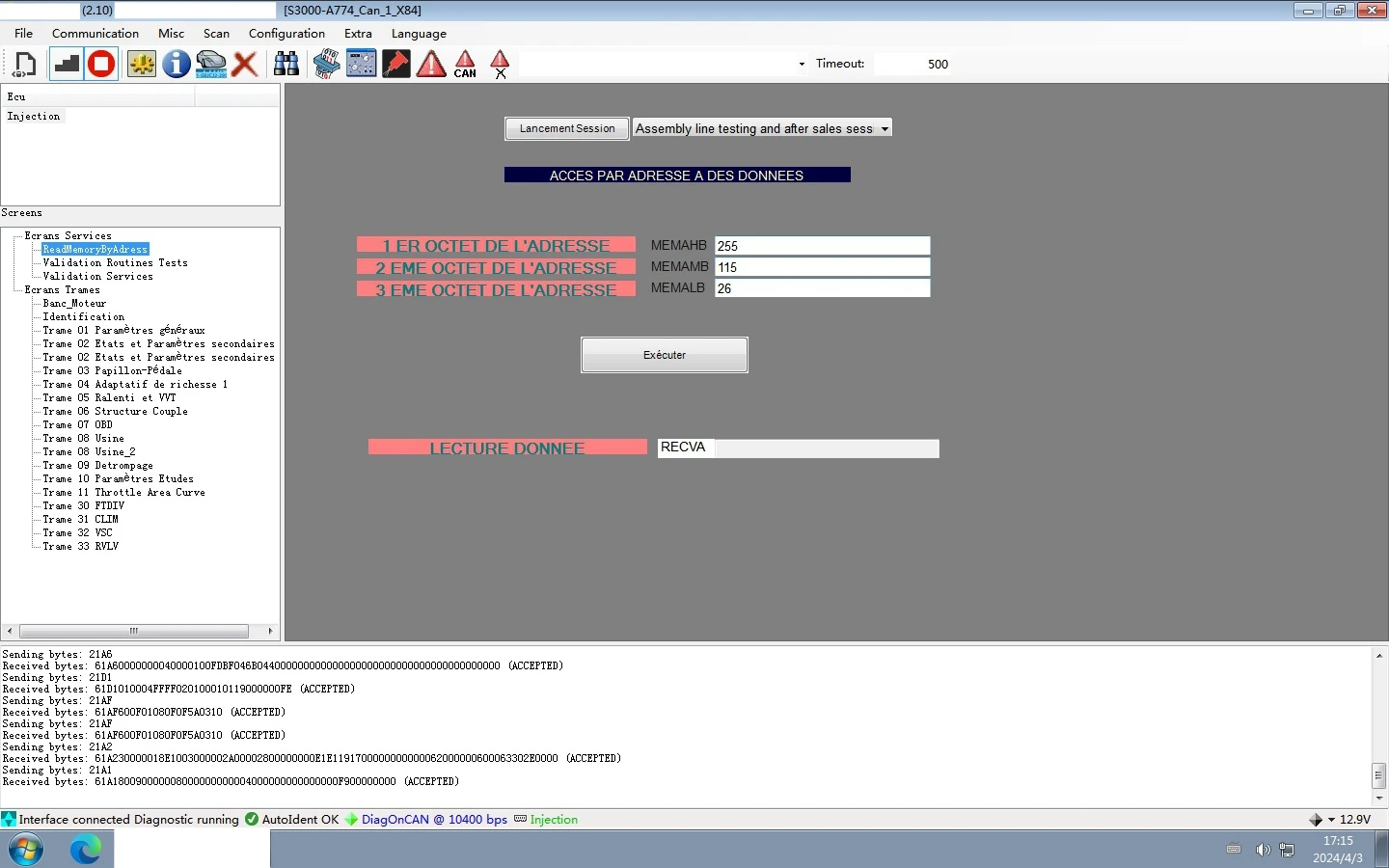
Task: Click the binary data chip icon
Action: point(327,65)
